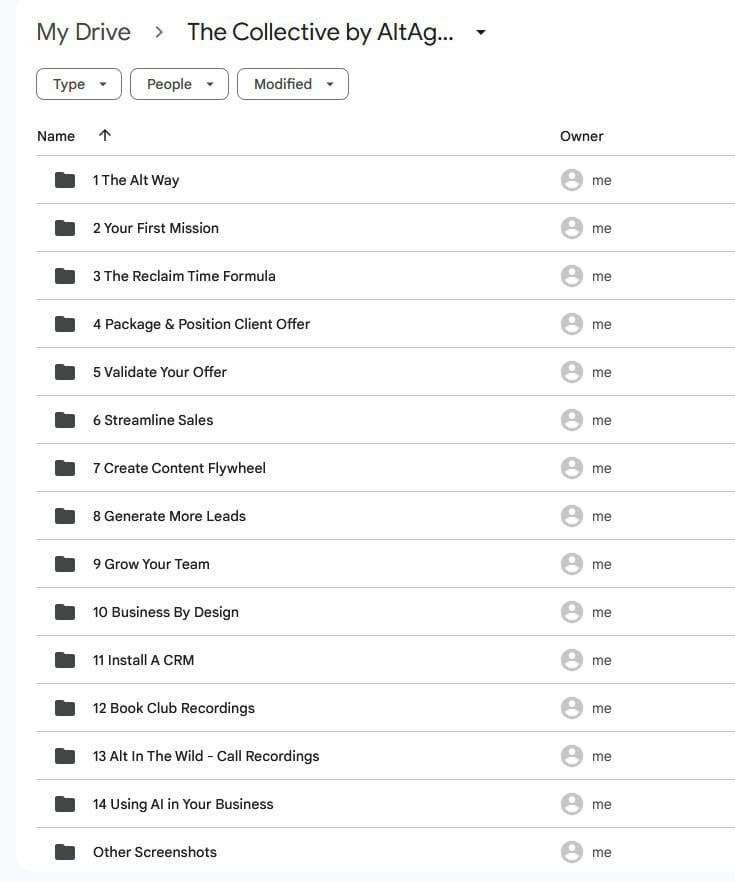
Task: Select the 7 Create Content Flywheel folder
Action: coord(179,468)
